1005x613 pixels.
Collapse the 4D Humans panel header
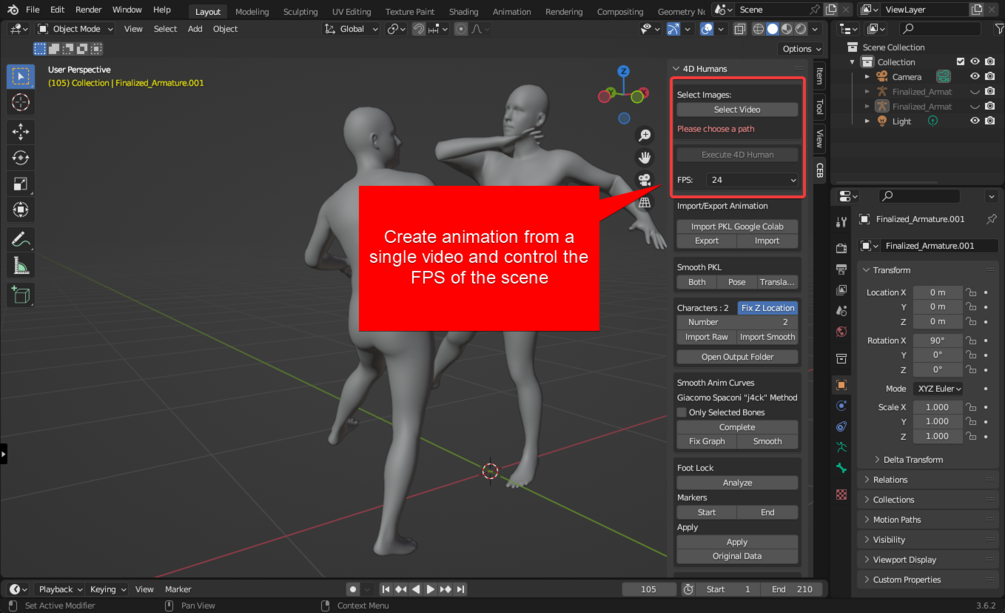736,69
